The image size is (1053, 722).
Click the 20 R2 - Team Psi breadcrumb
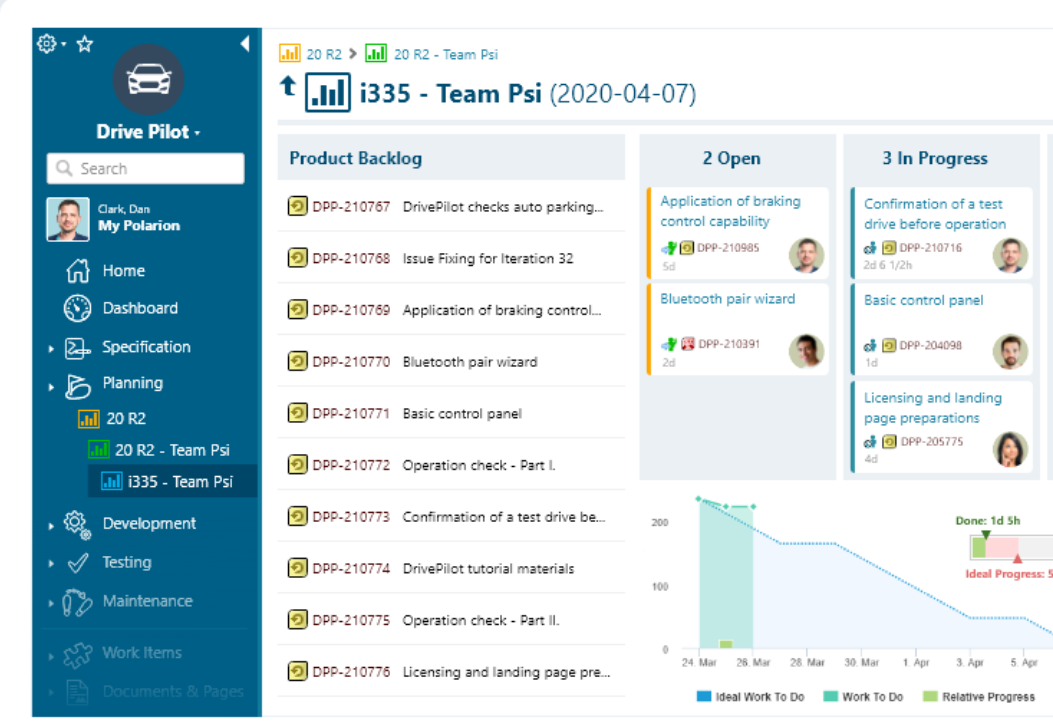tap(446, 54)
